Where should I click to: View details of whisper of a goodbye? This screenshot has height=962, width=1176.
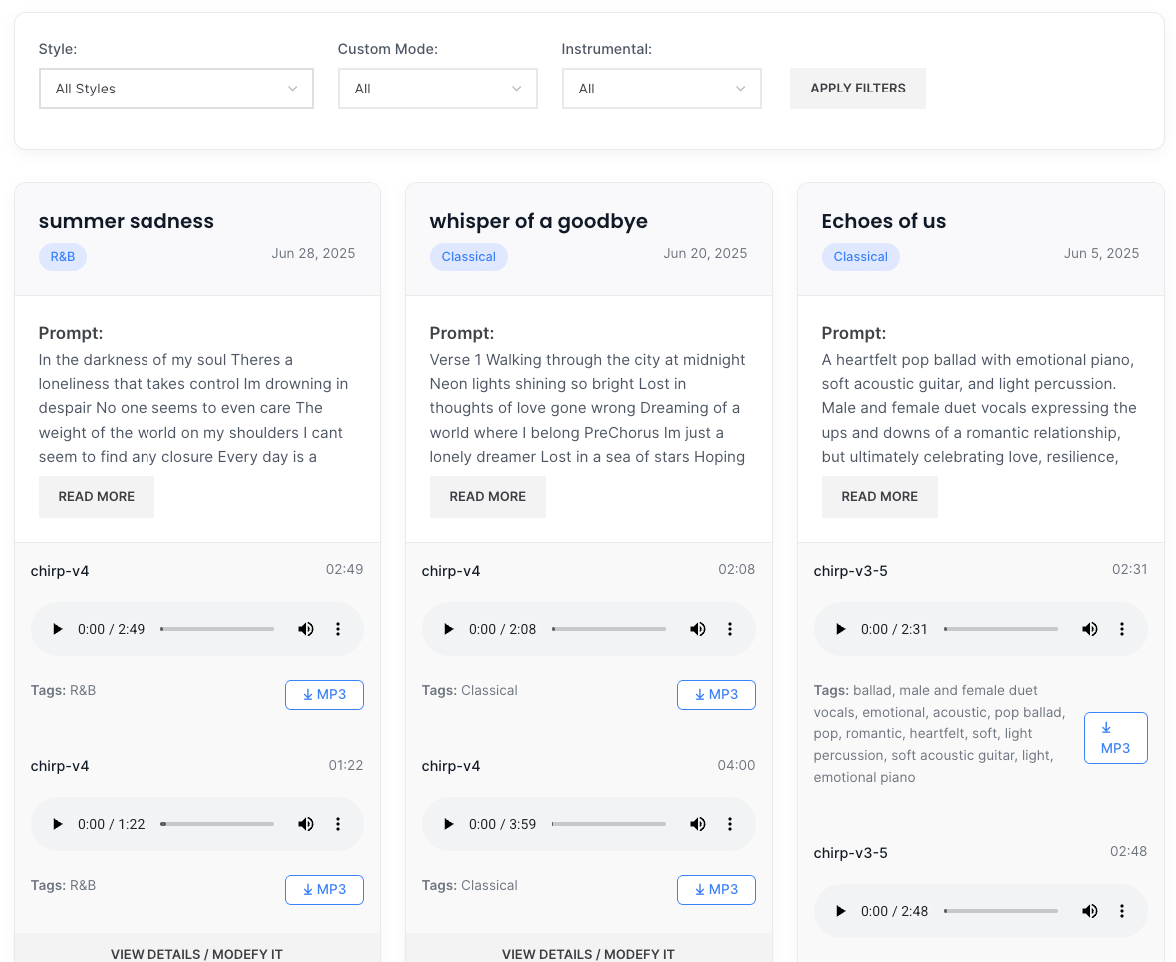[x=588, y=953]
